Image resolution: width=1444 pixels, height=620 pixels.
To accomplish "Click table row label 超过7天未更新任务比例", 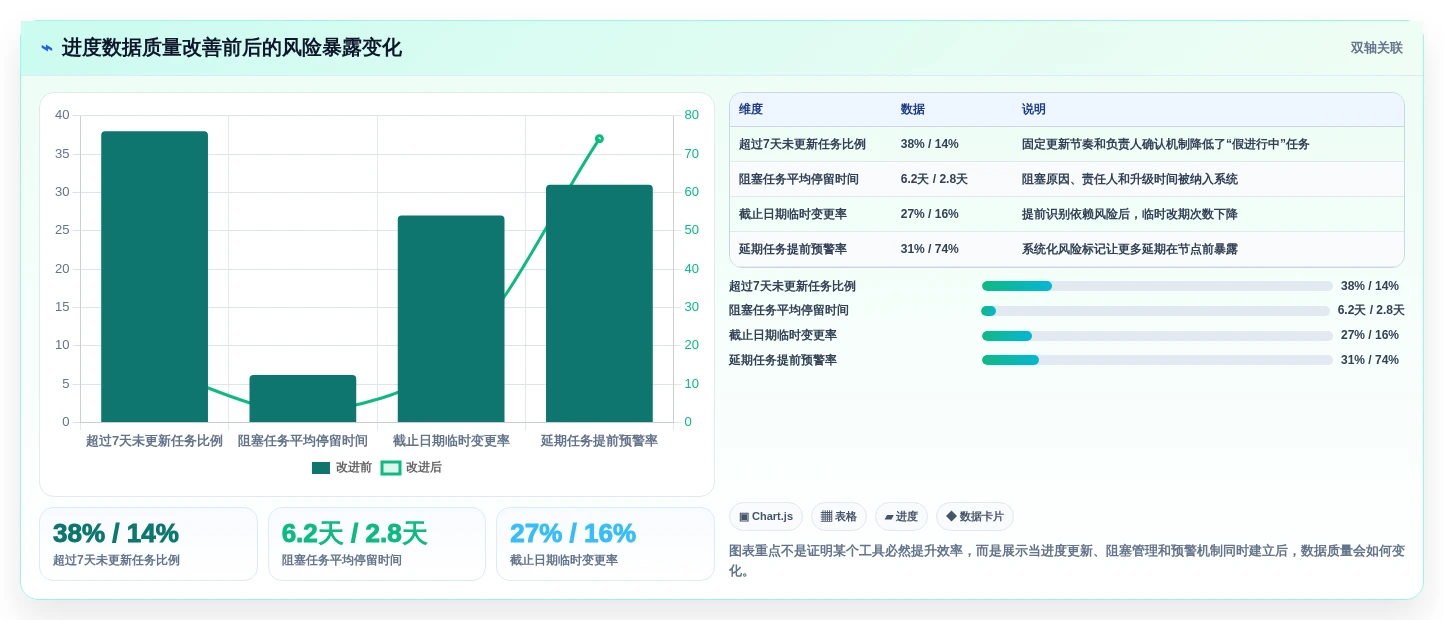I will [802, 144].
